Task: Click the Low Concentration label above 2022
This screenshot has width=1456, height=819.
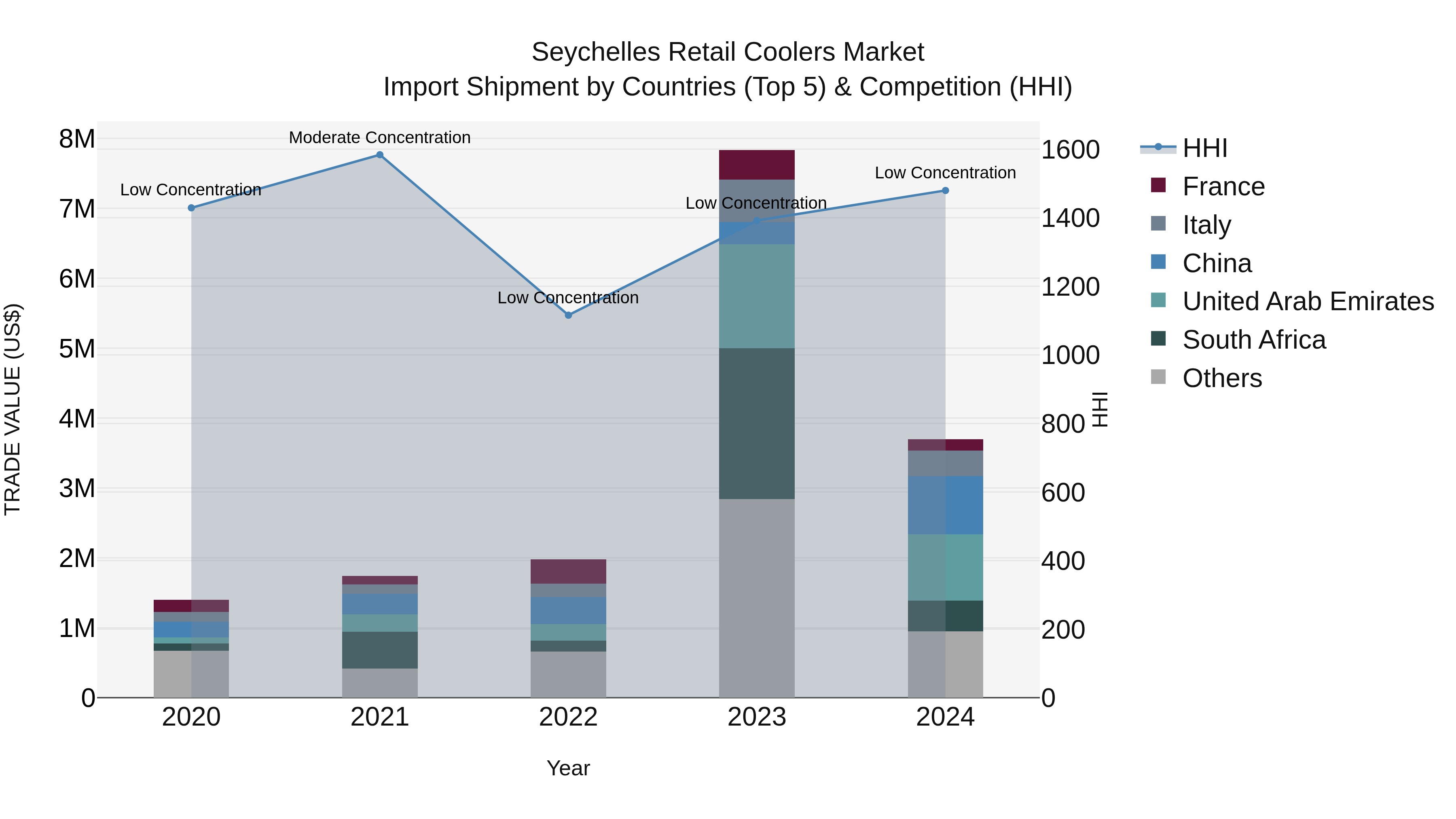Action: pos(568,297)
